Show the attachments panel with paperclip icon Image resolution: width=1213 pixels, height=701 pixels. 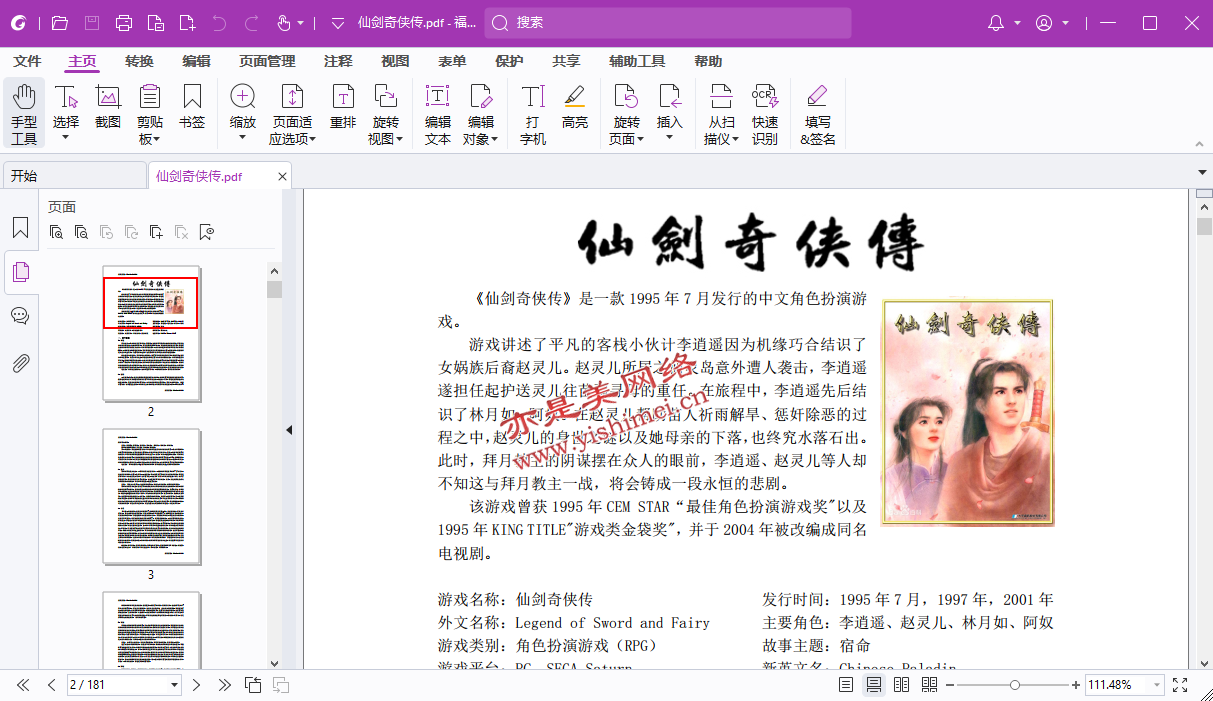pyautogui.click(x=20, y=363)
